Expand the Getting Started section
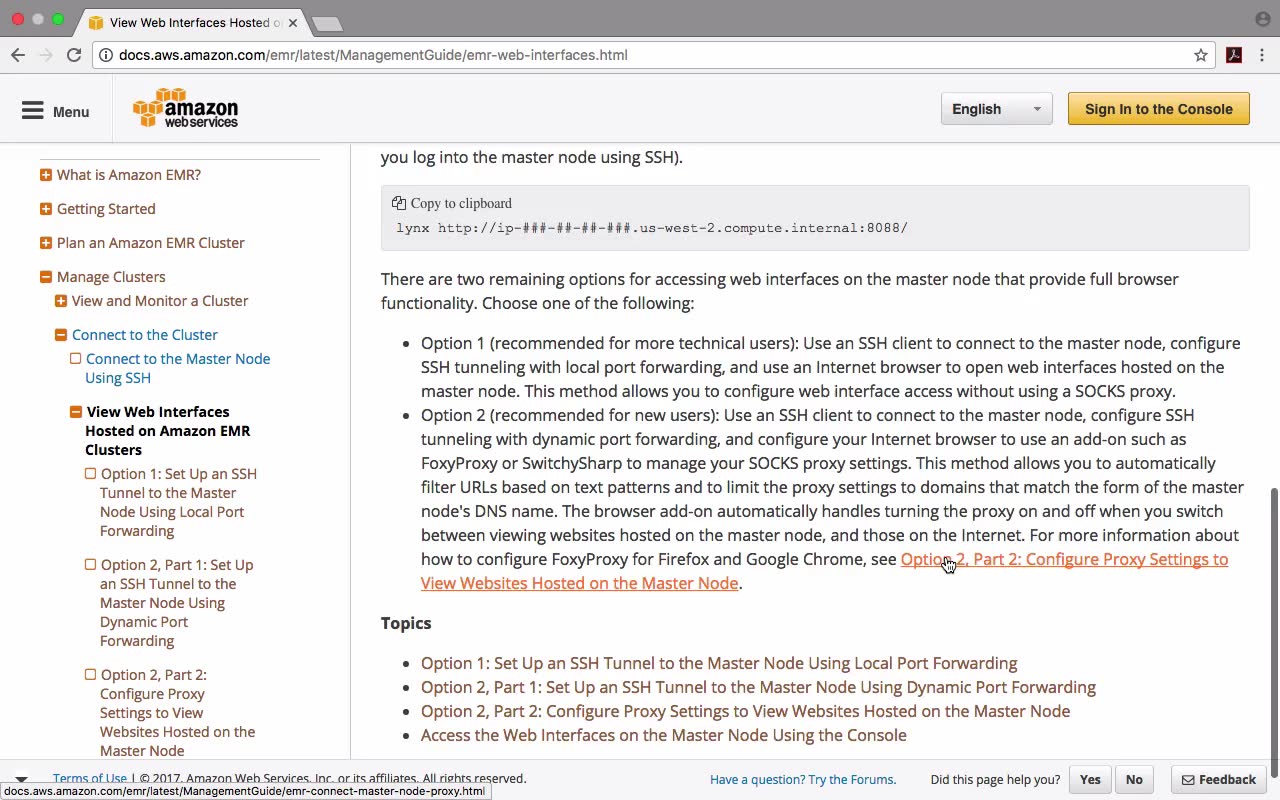The image size is (1280, 800). (x=46, y=209)
